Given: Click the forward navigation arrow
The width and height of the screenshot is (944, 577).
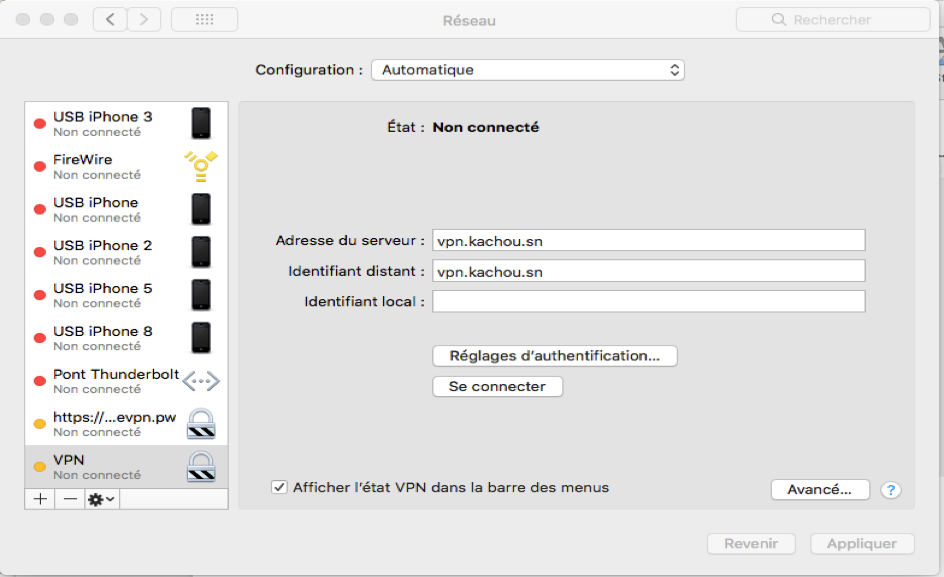Looking at the screenshot, I should click(144, 20).
